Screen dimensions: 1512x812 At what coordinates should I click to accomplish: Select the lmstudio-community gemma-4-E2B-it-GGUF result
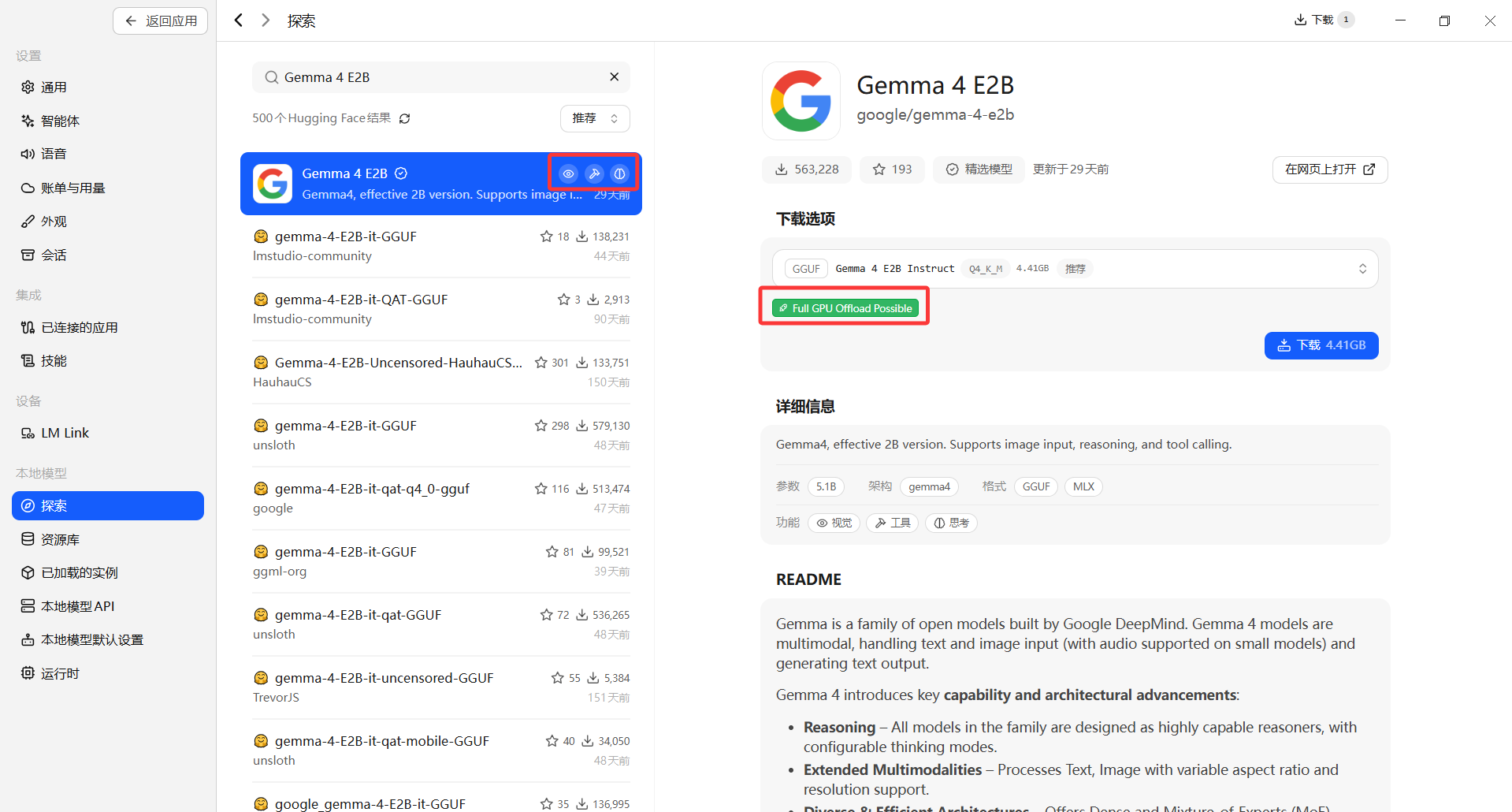(x=441, y=246)
